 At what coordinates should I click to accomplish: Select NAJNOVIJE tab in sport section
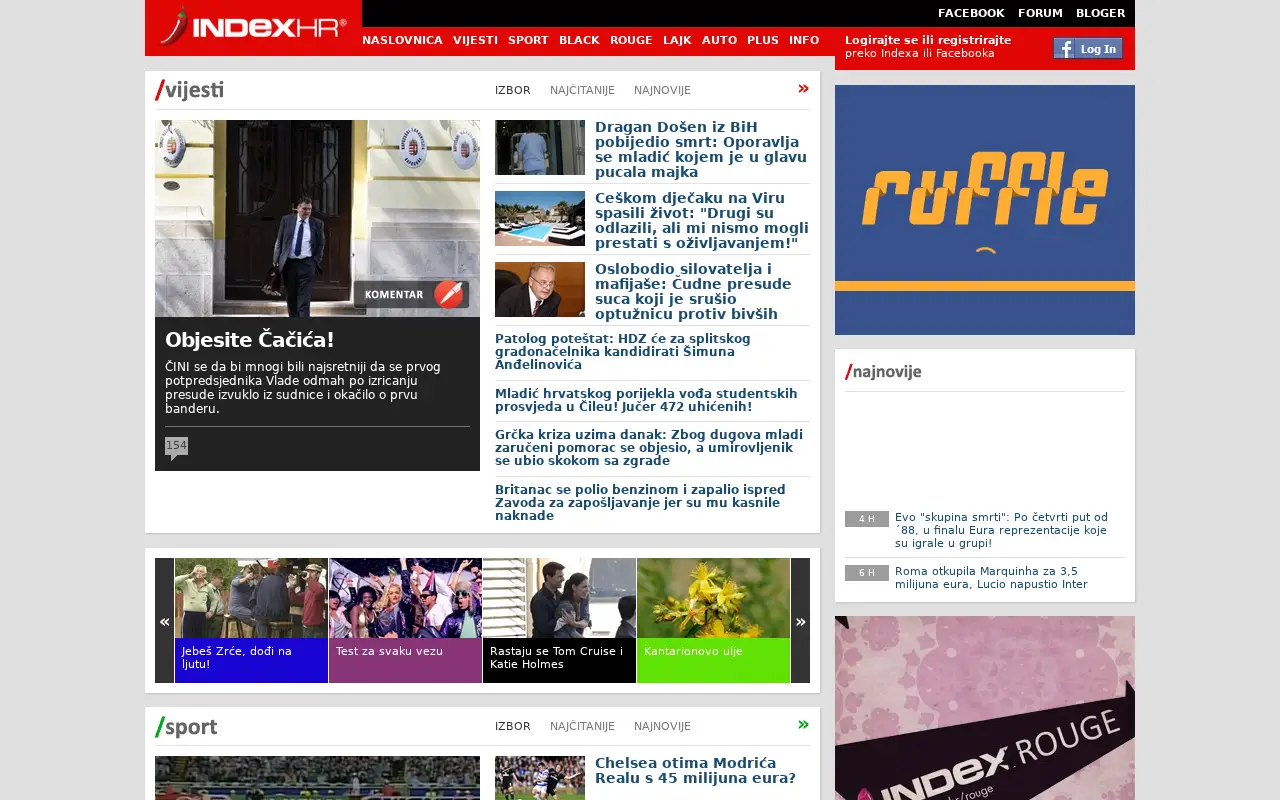coord(662,726)
